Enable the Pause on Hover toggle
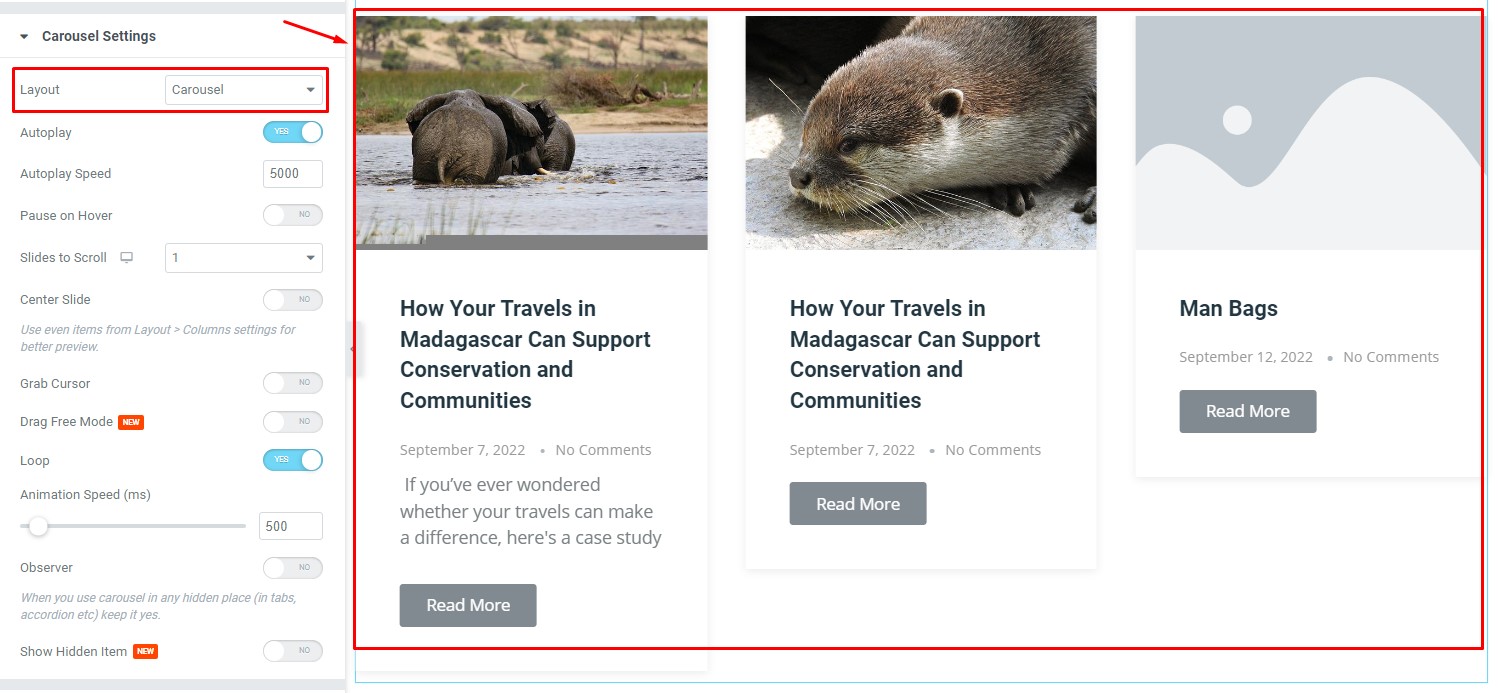 [293, 215]
